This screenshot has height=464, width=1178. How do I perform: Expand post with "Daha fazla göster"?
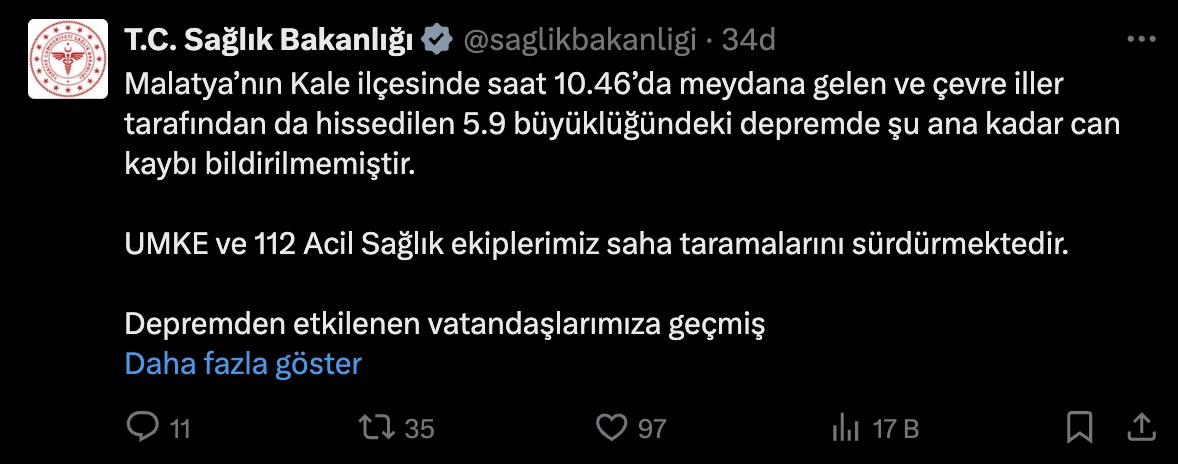tap(242, 363)
